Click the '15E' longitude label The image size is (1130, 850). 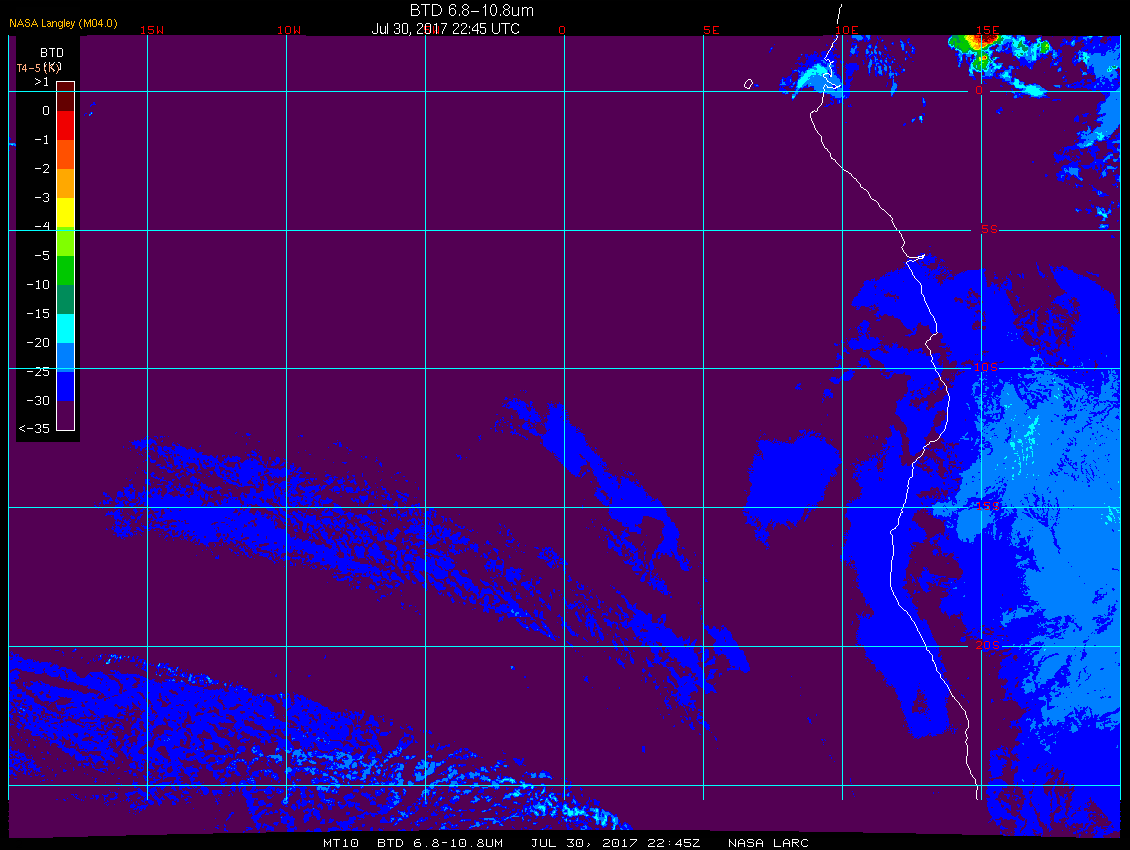click(x=987, y=30)
